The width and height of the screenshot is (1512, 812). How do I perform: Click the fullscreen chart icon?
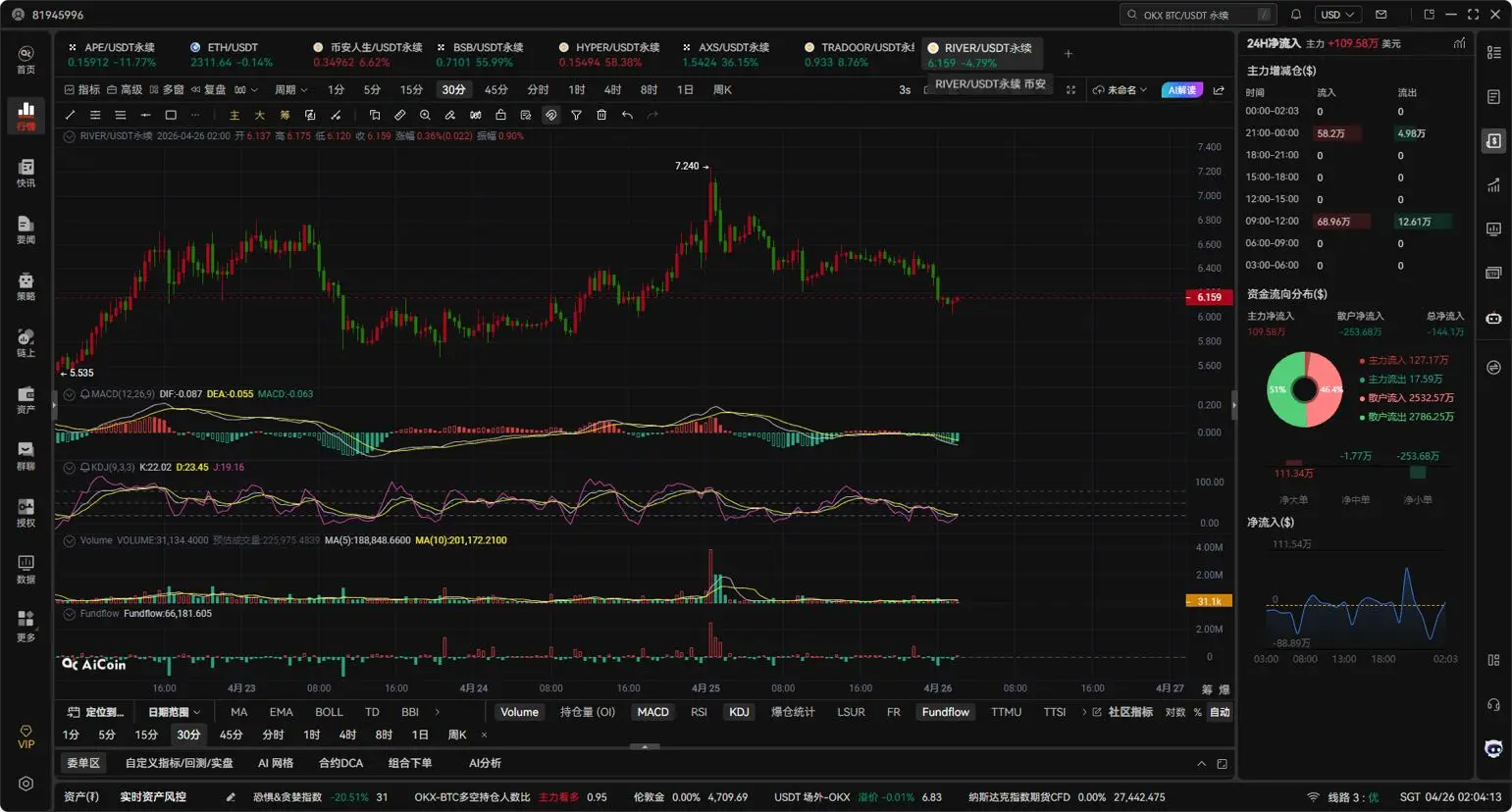click(1070, 90)
